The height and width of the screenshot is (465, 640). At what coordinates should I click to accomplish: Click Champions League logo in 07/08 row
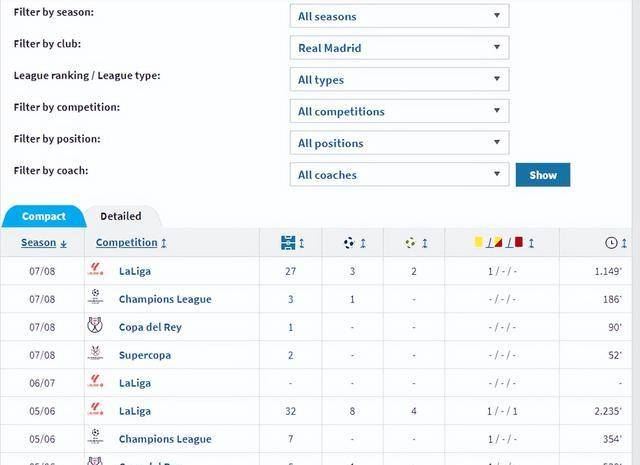coord(95,297)
